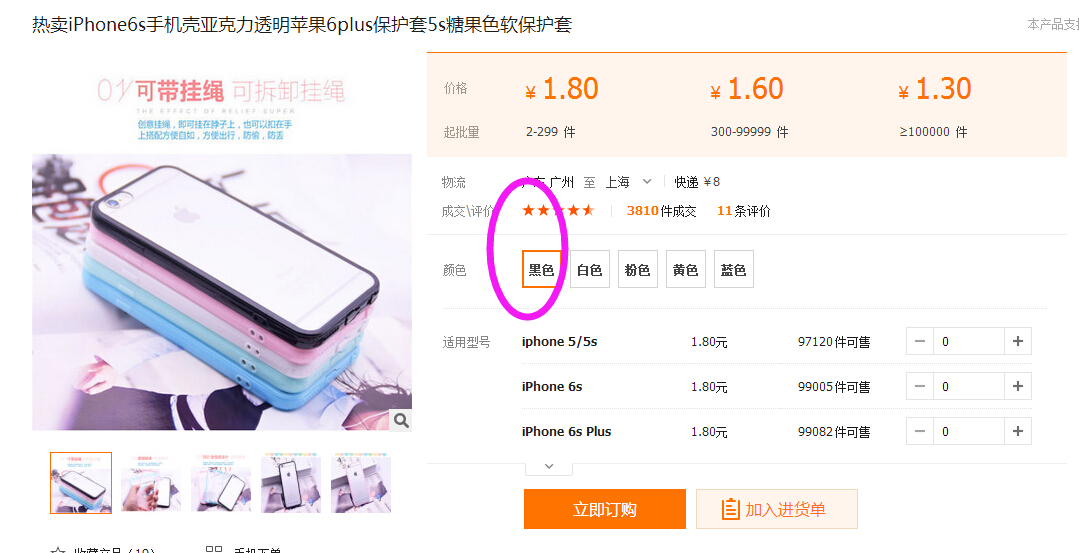Decrease iPhone 6s Plus quantity with minus

(x=920, y=432)
